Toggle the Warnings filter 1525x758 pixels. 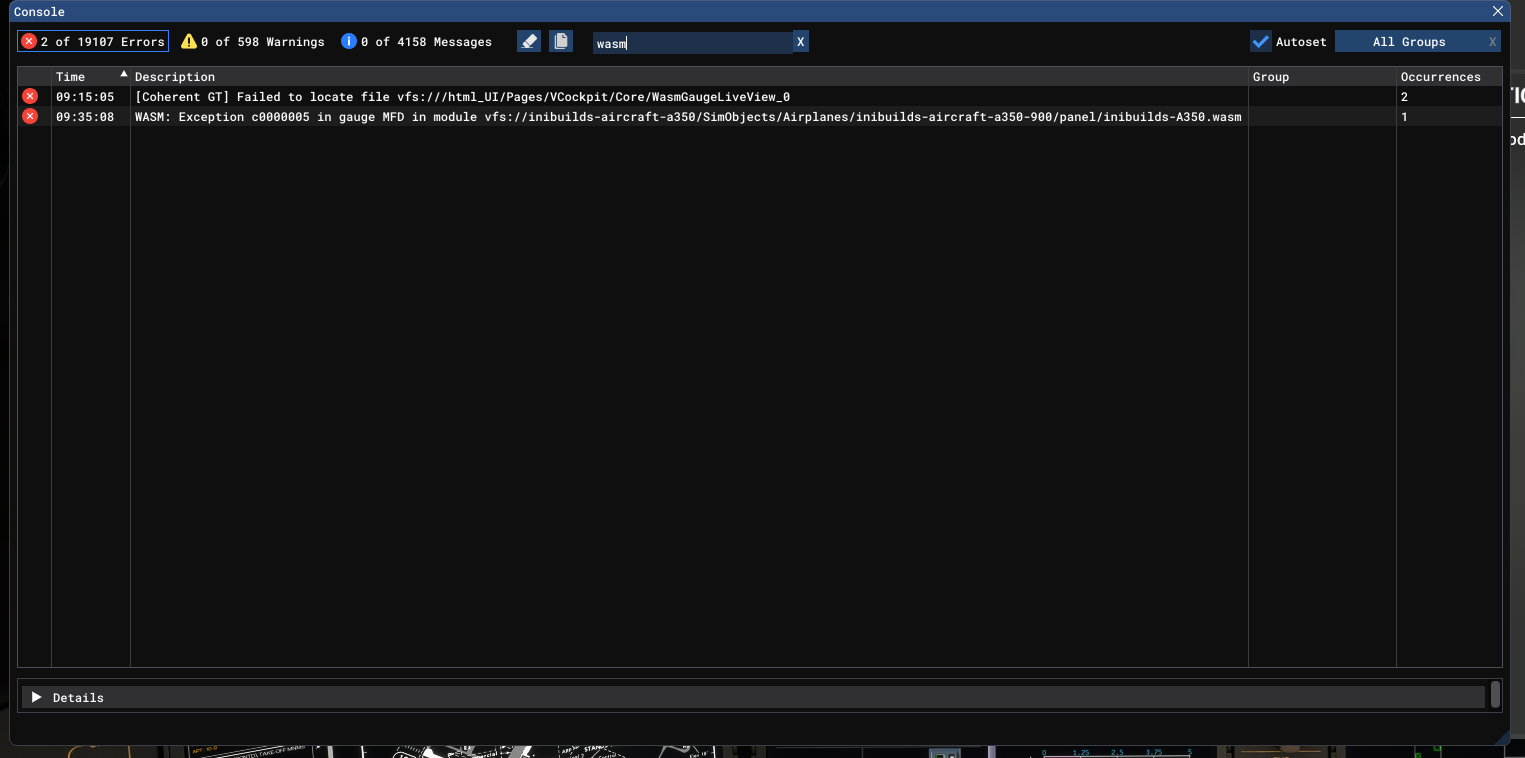[x=253, y=42]
